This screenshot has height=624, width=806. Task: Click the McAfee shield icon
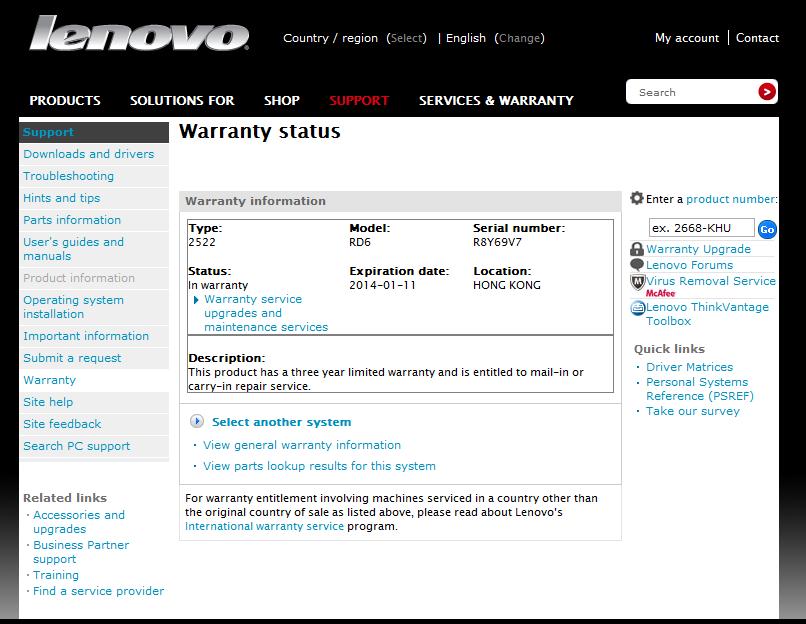(637, 282)
